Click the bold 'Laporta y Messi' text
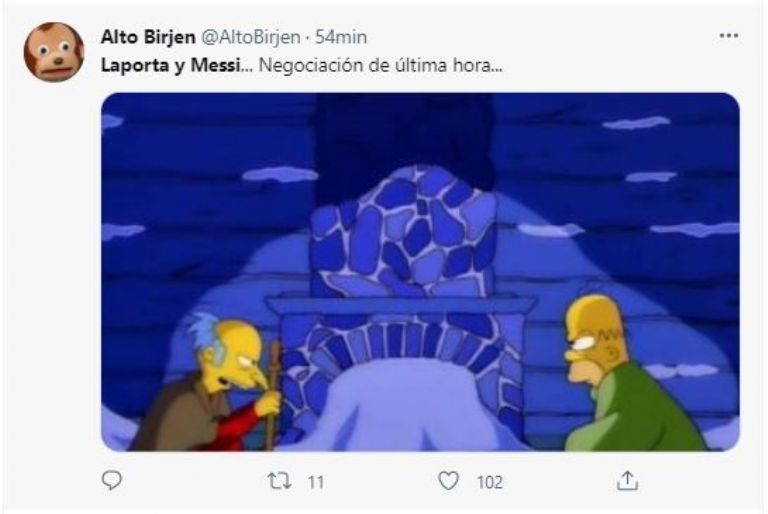This screenshot has height=514, width=768. point(170,66)
